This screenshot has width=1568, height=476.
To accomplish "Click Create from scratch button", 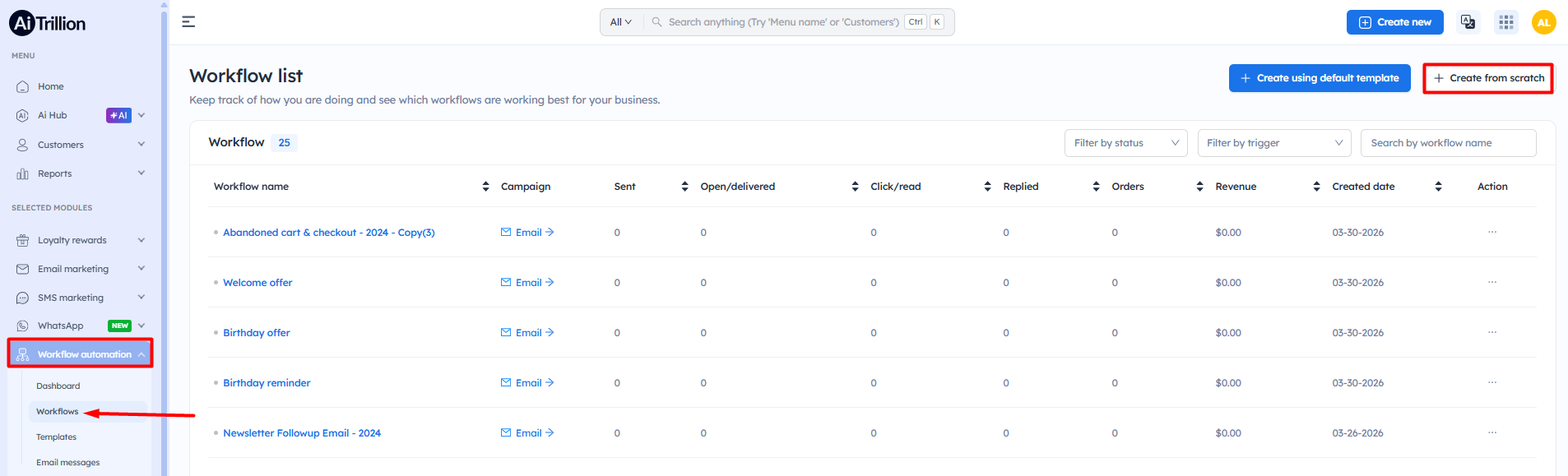I will [x=1487, y=78].
